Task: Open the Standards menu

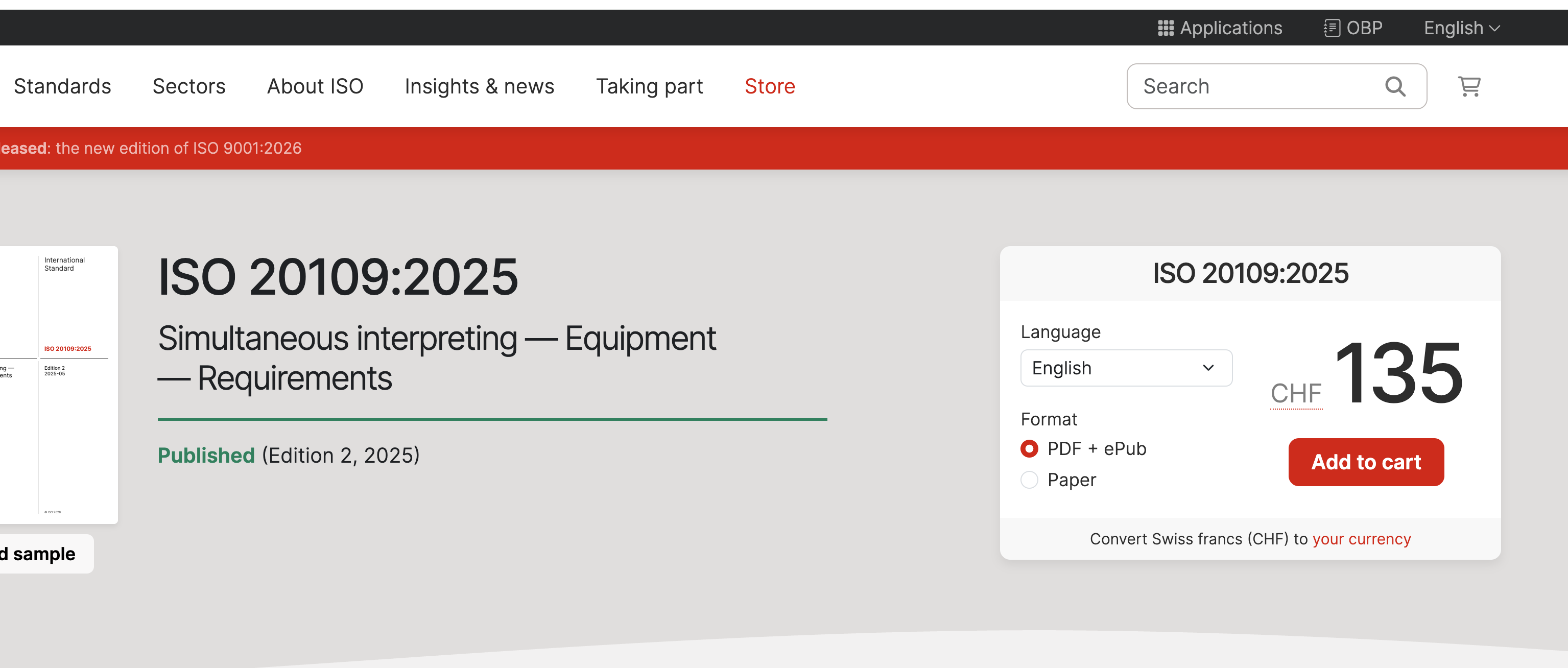Action: tap(63, 86)
